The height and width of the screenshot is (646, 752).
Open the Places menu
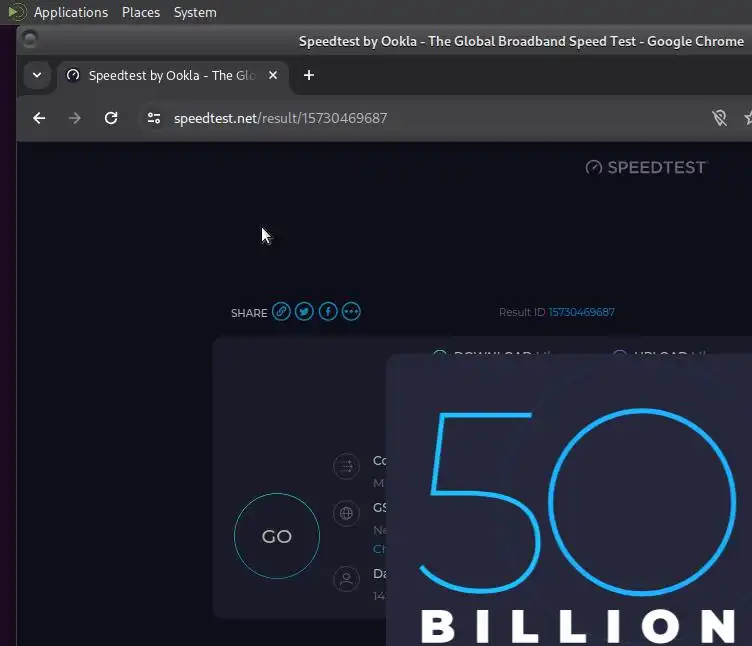141,12
